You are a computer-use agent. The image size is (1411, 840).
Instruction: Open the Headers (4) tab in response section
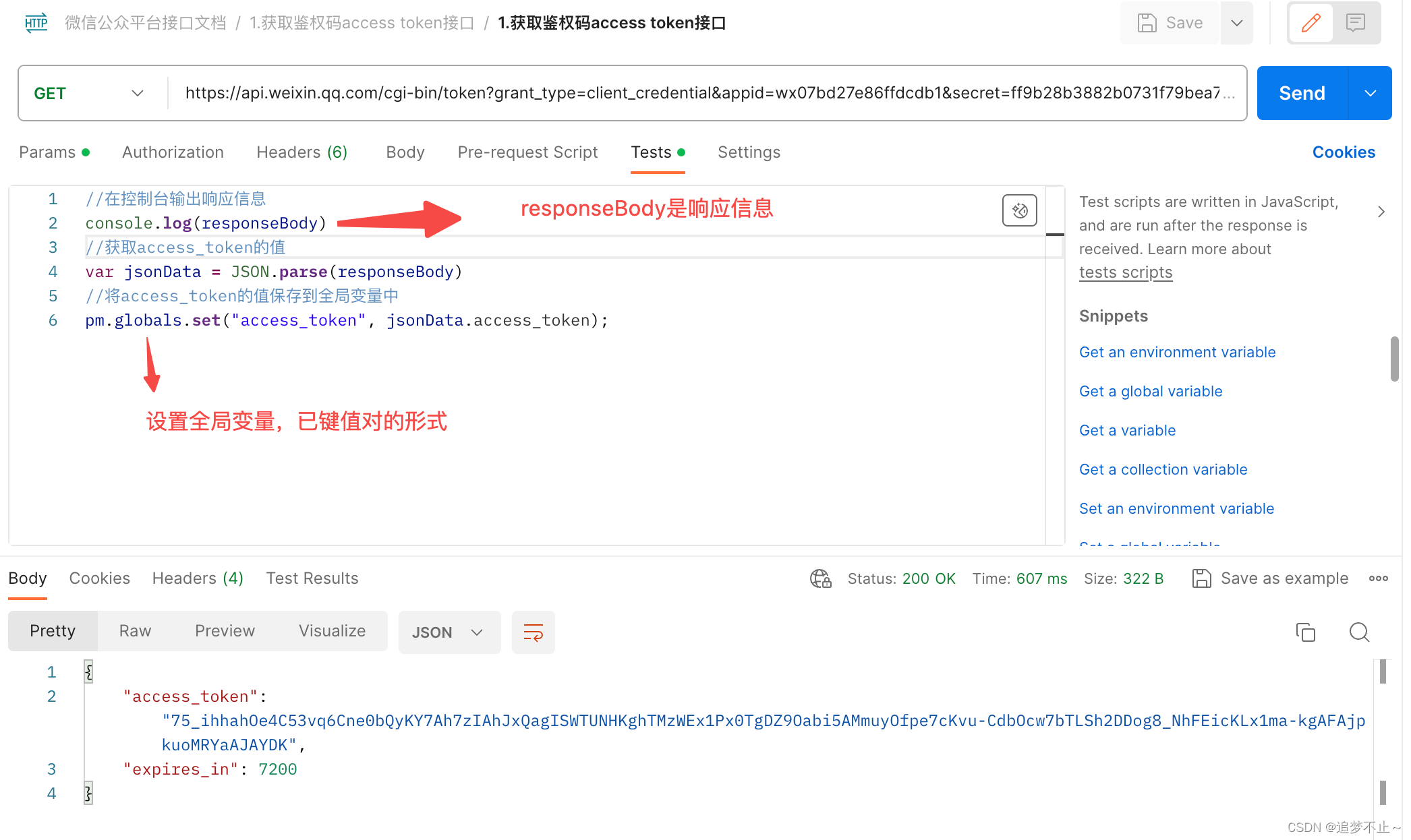pyautogui.click(x=197, y=578)
